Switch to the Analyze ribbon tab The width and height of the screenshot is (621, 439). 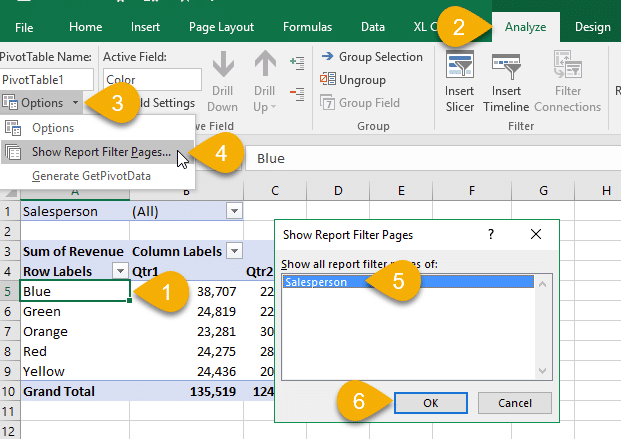525,27
